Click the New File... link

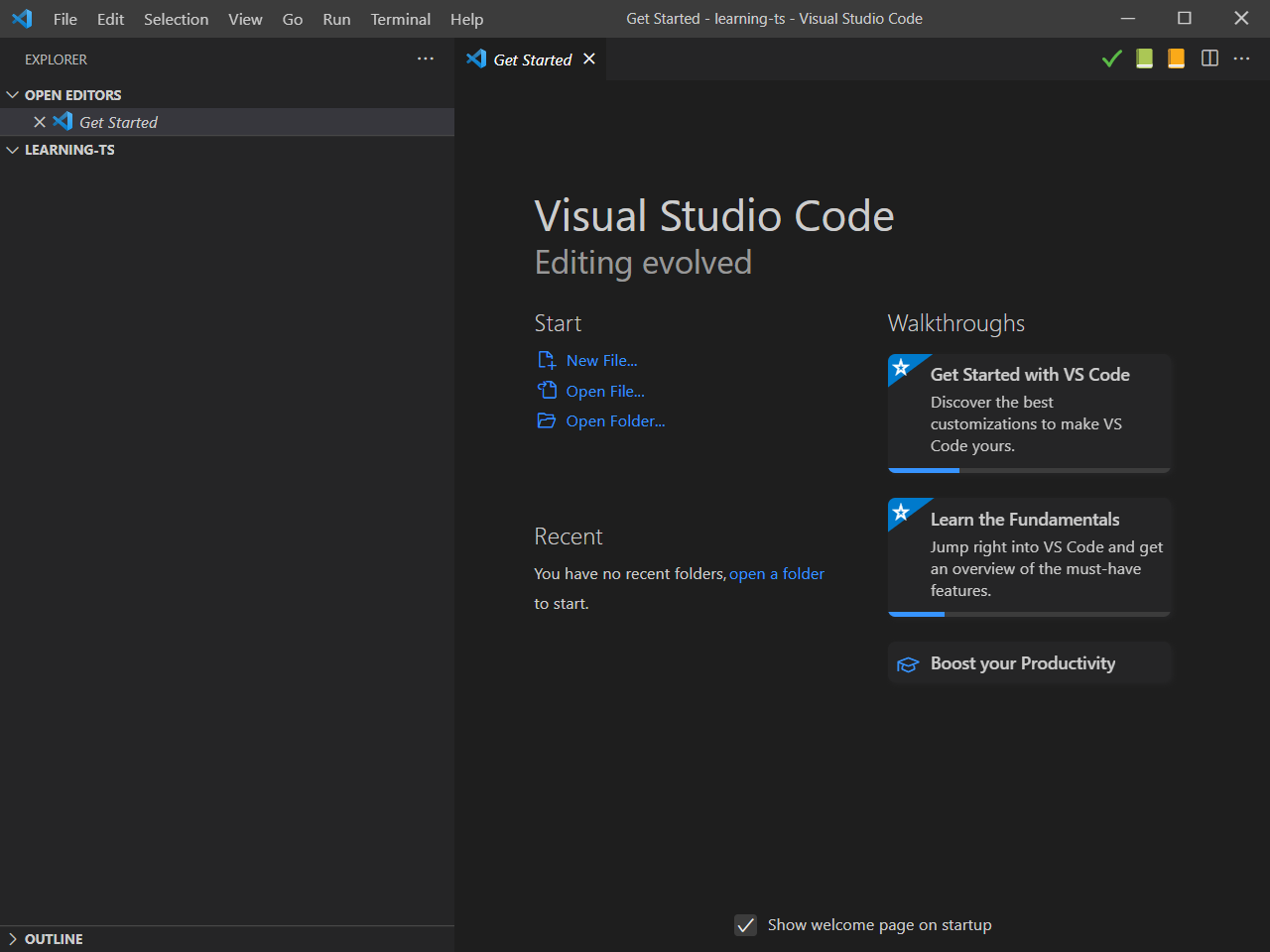(x=601, y=361)
